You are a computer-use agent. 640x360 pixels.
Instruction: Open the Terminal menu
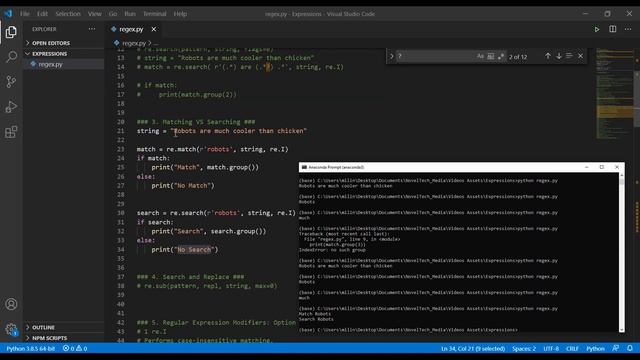point(154,13)
